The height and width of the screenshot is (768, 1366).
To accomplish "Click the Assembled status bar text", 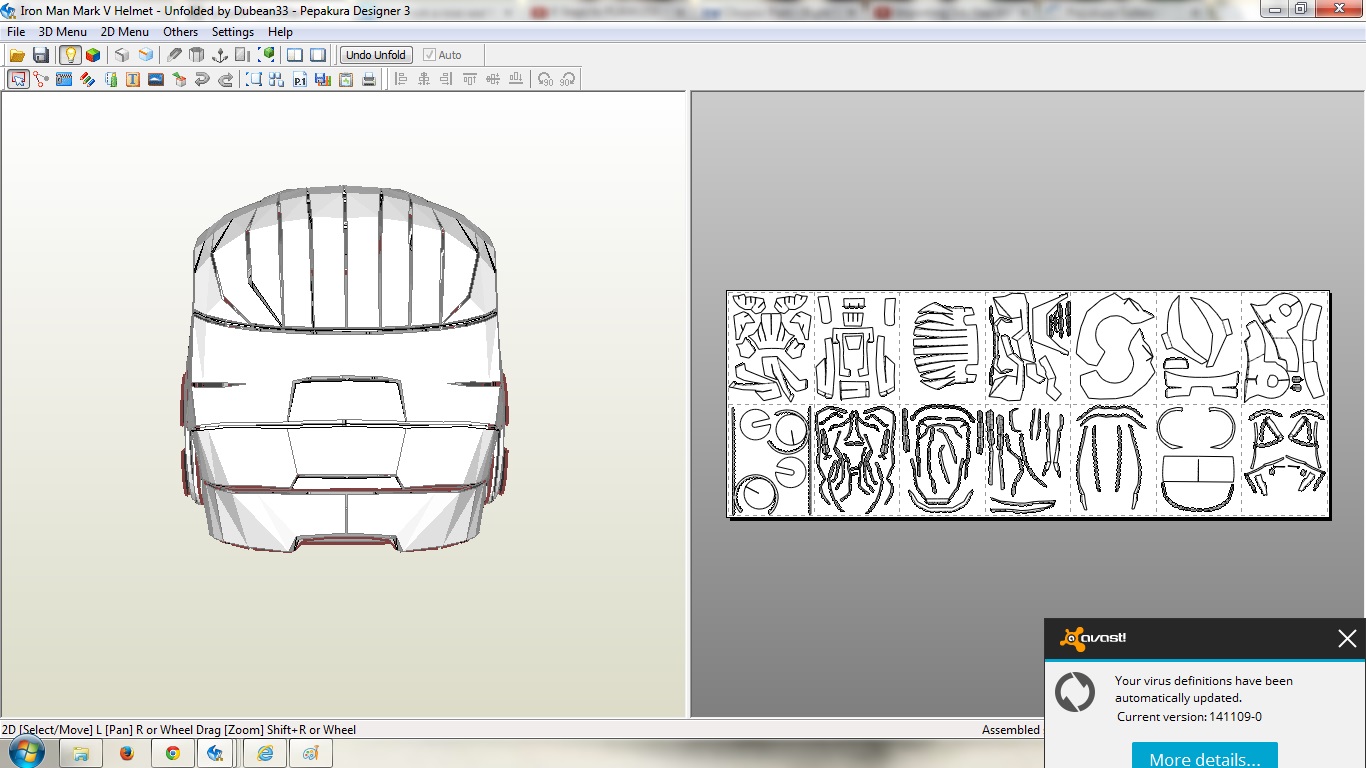I will pyautogui.click(x=1010, y=730).
